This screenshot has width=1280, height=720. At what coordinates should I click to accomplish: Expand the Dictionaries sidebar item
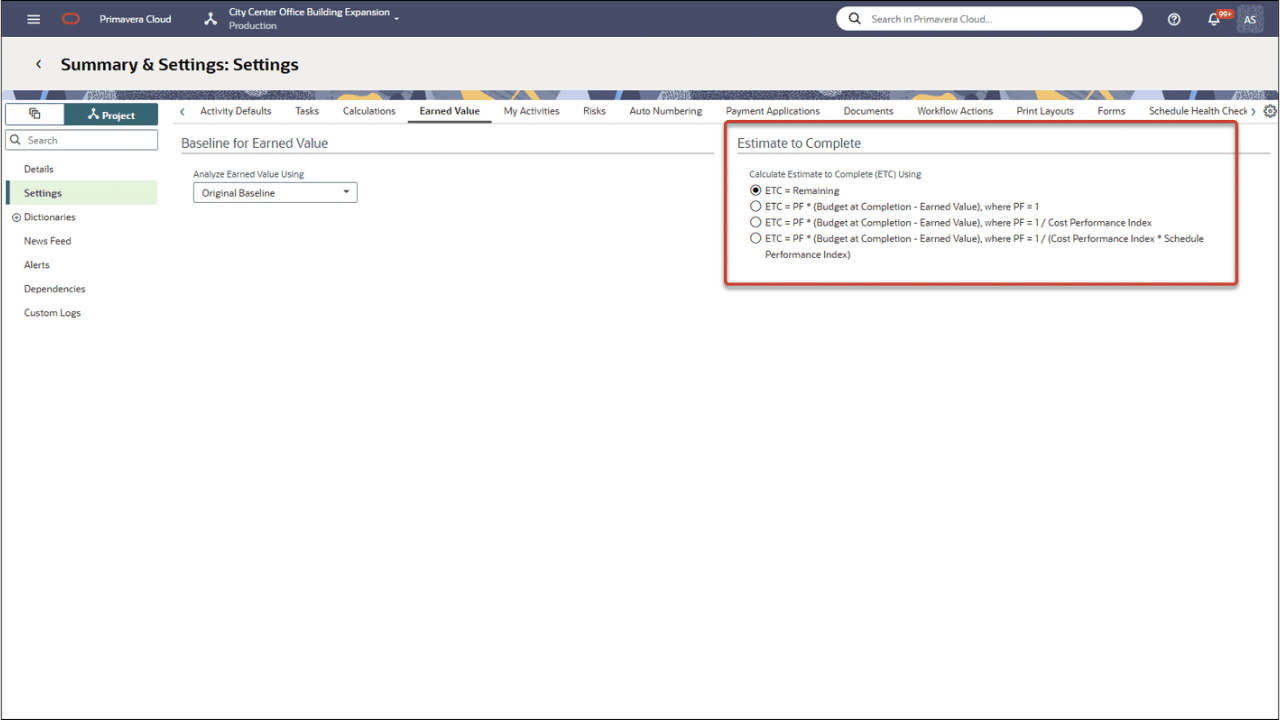16,217
